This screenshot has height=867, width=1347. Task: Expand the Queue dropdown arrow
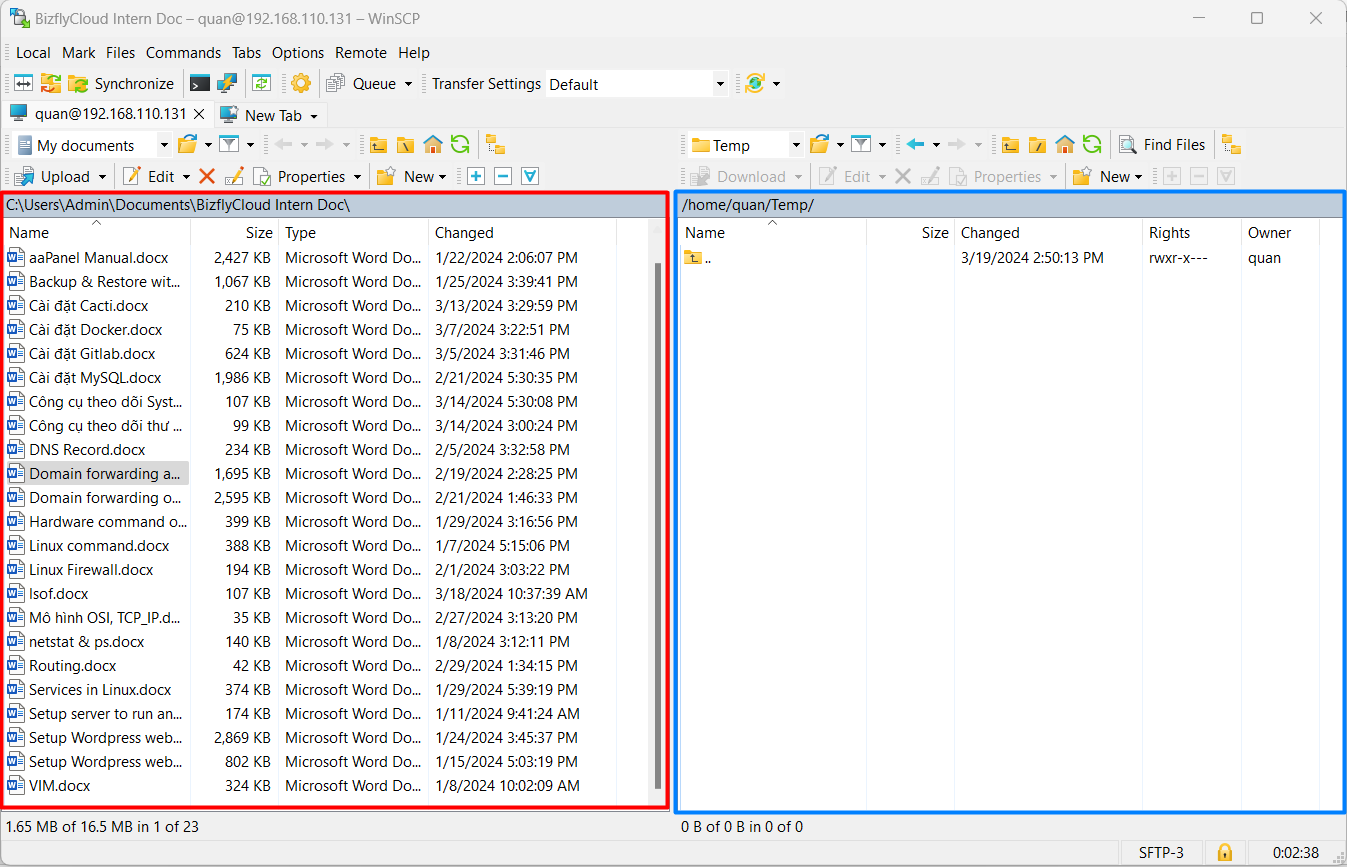click(x=408, y=84)
